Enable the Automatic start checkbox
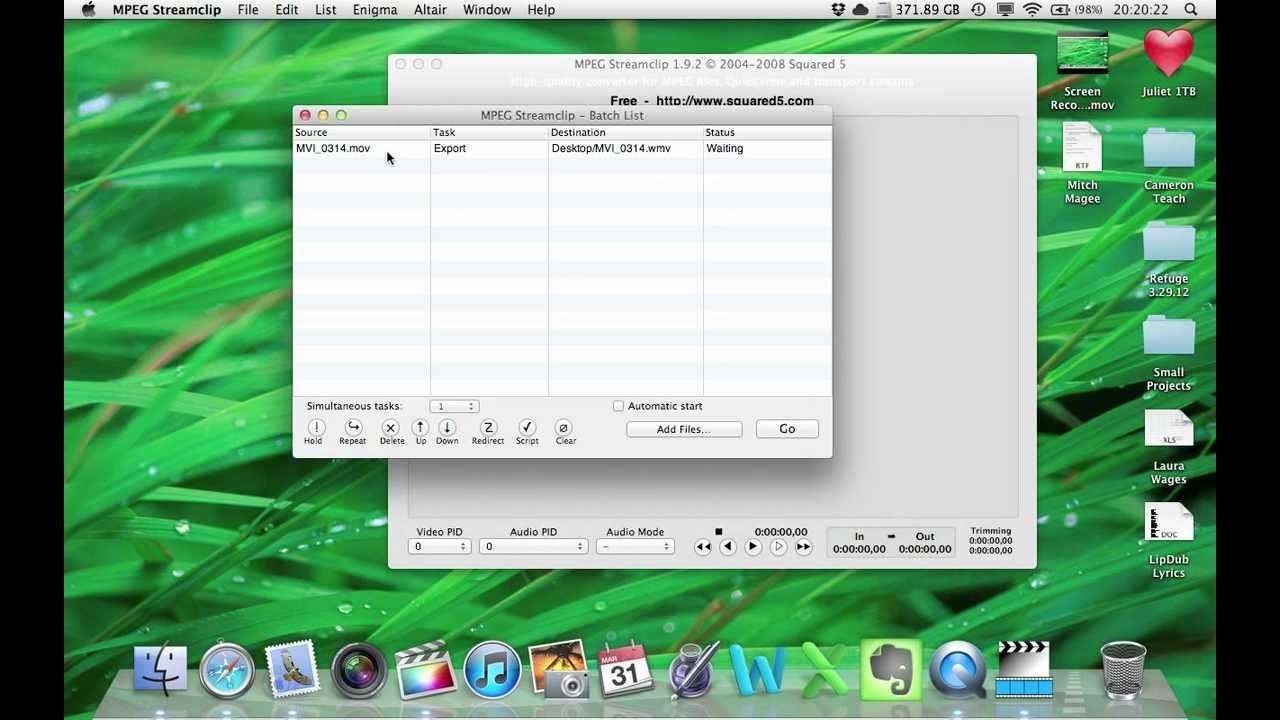Viewport: 1280px width, 720px height. point(618,406)
